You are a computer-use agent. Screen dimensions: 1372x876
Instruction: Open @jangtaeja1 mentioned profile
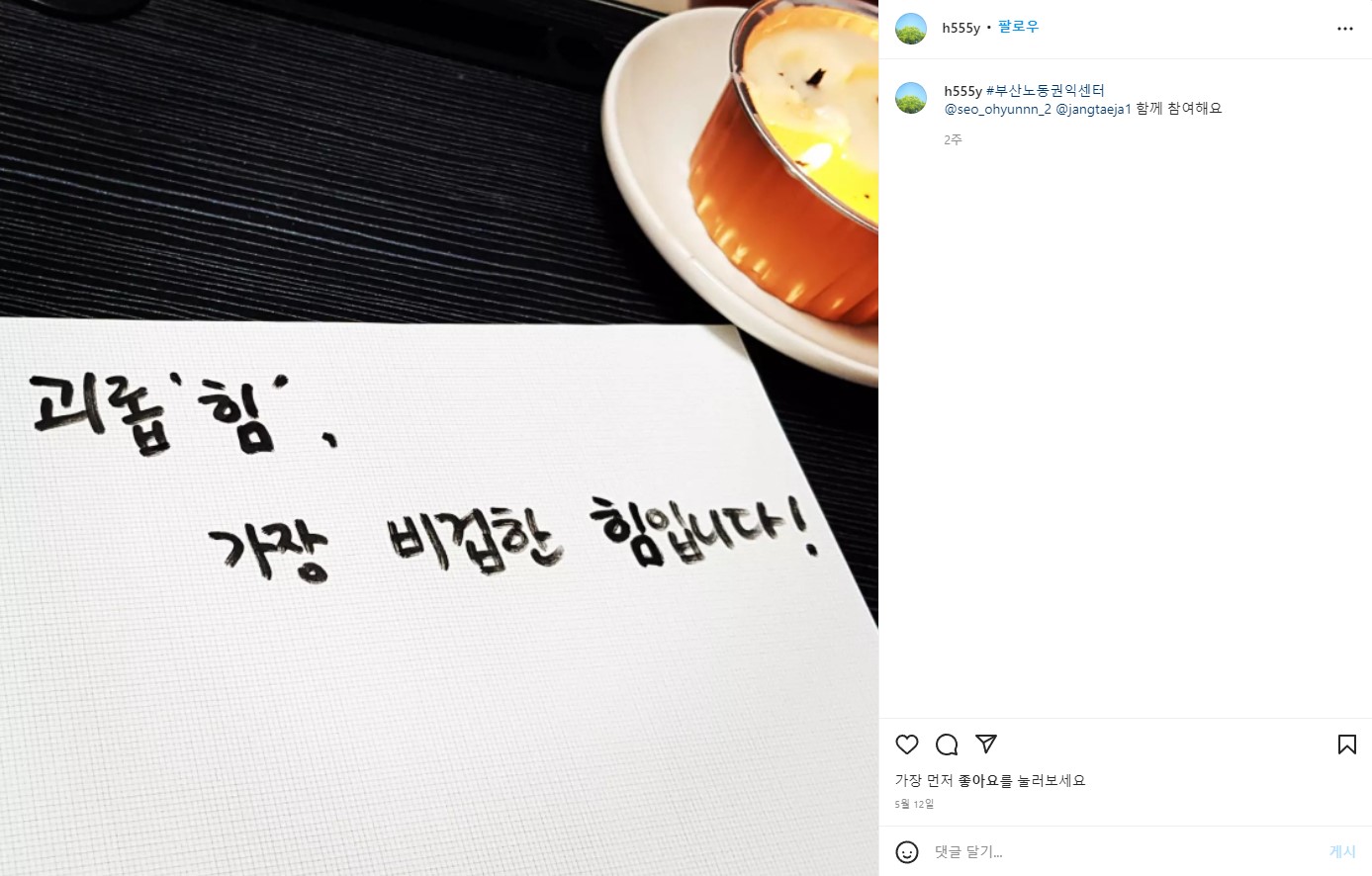(1094, 109)
